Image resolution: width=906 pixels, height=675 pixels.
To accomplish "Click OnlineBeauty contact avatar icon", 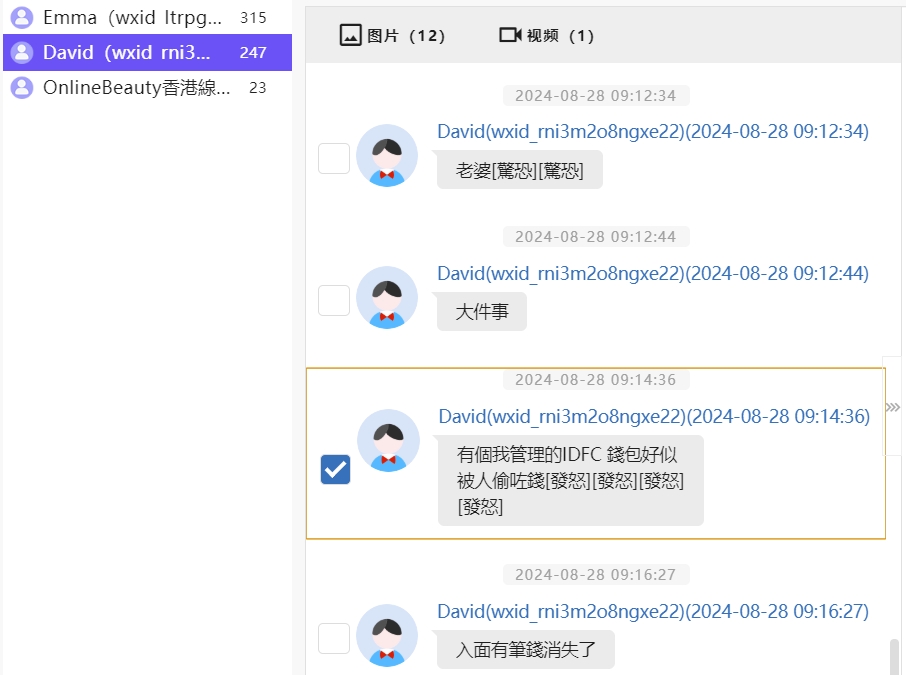I will click(x=22, y=88).
